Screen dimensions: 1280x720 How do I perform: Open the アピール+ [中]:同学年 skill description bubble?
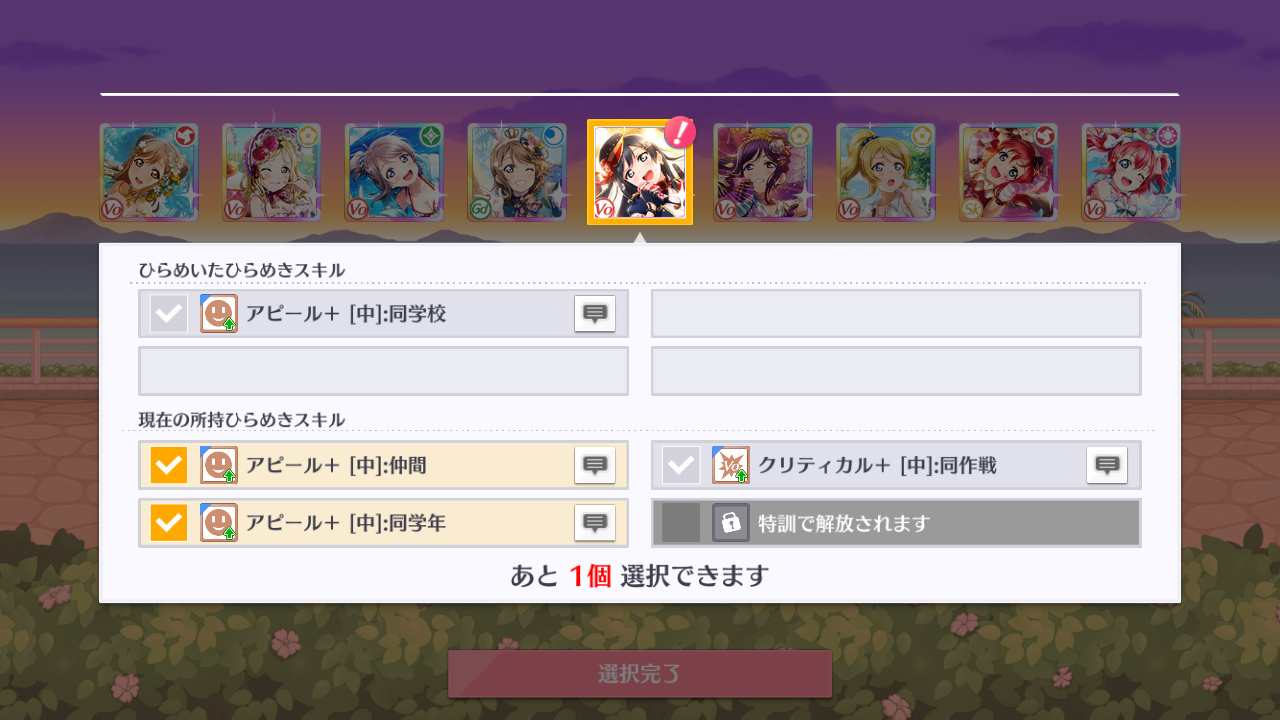tap(595, 522)
